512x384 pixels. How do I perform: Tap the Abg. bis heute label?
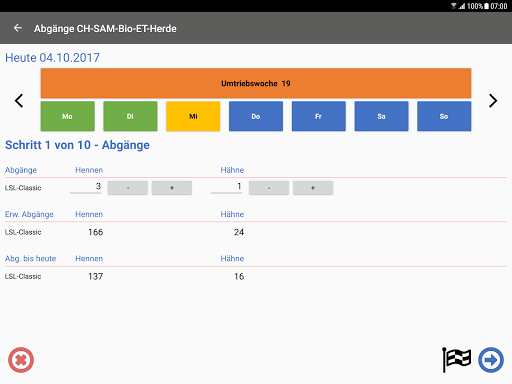(30, 259)
